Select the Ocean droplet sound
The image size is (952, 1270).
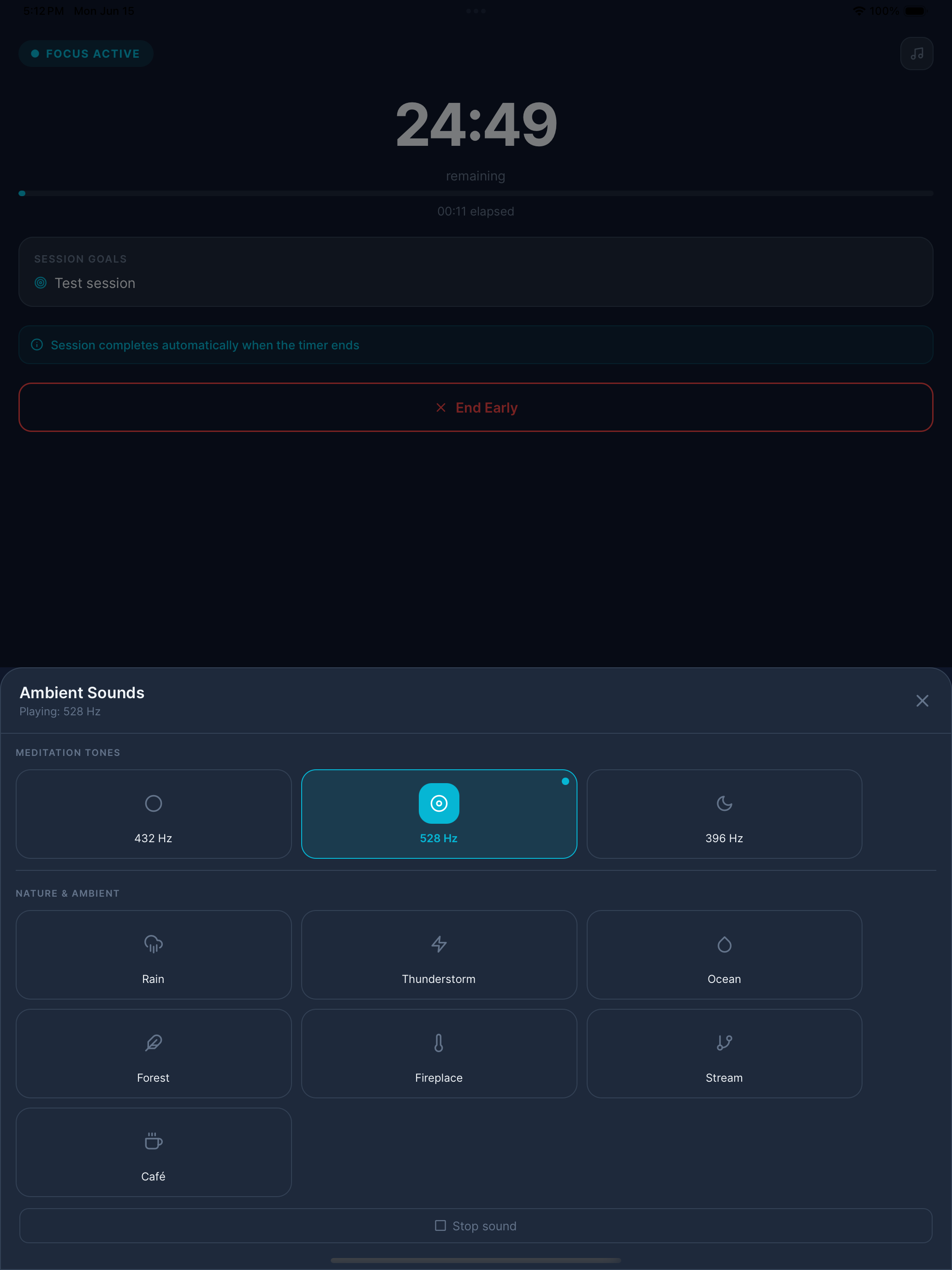point(724,954)
